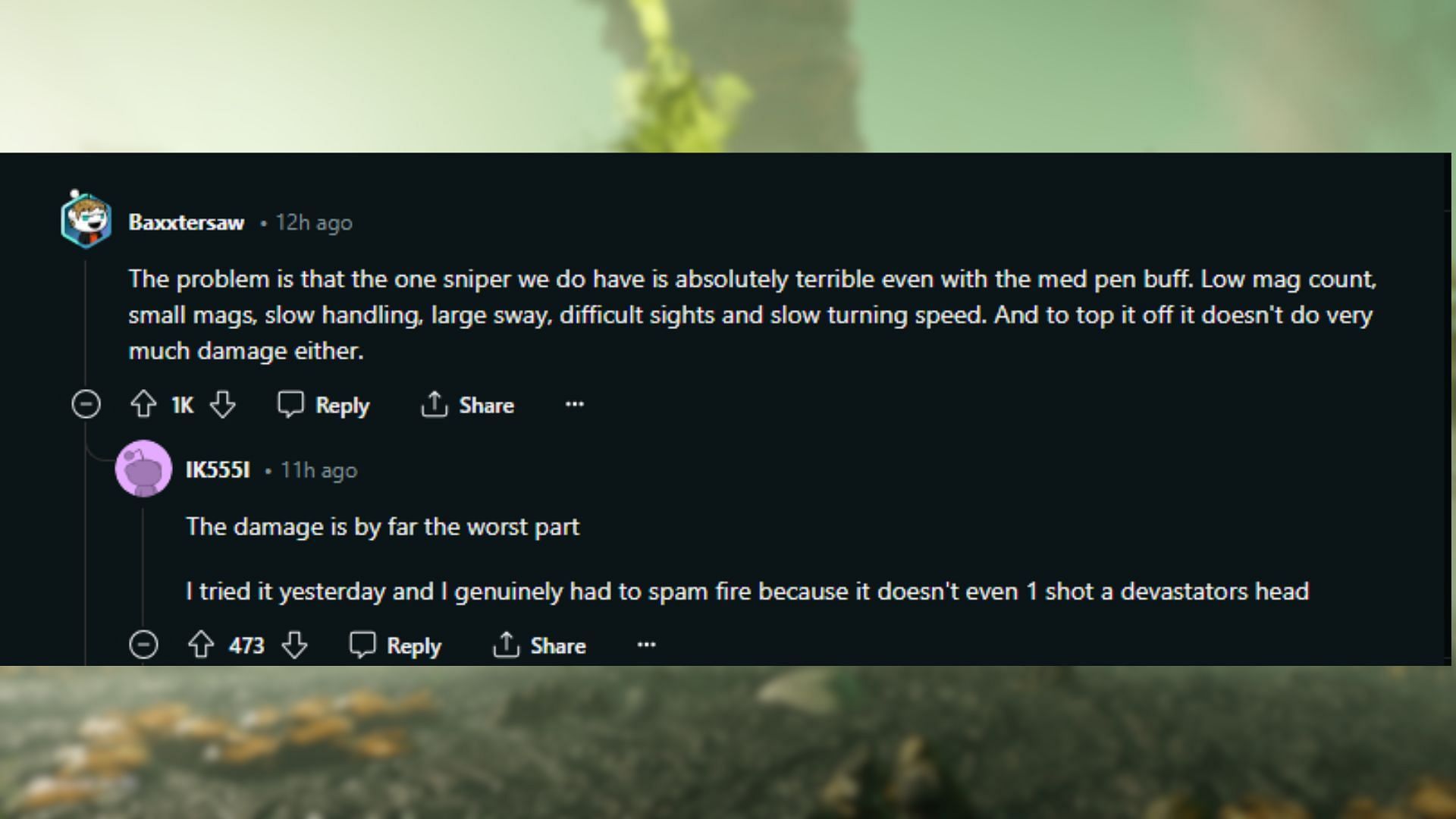Viewport: 1456px width, 819px height.
Task: Collapse Baxxtersaw's comment thread
Action: pyautogui.click(x=86, y=404)
